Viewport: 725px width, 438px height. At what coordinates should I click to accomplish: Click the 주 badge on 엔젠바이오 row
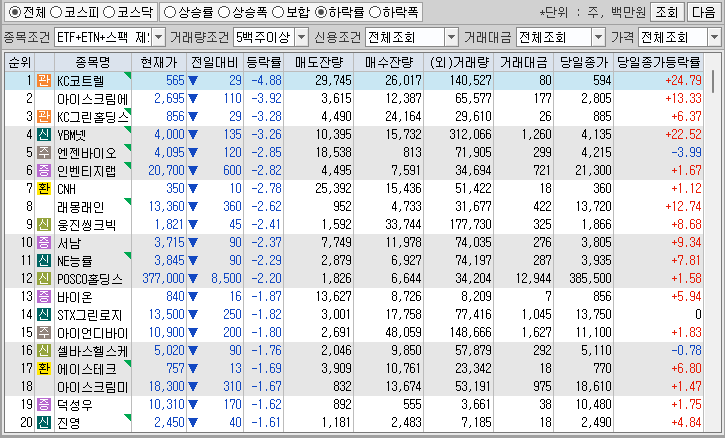(x=44, y=153)
